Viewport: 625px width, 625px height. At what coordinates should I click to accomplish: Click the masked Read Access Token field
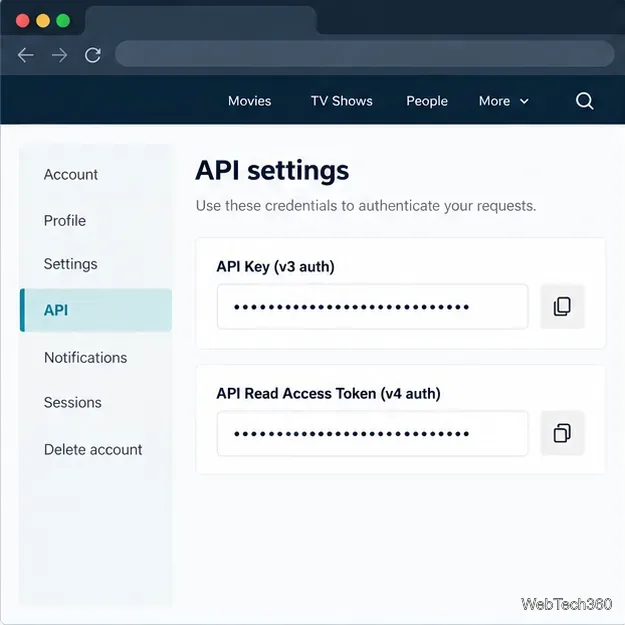(373, 434)
